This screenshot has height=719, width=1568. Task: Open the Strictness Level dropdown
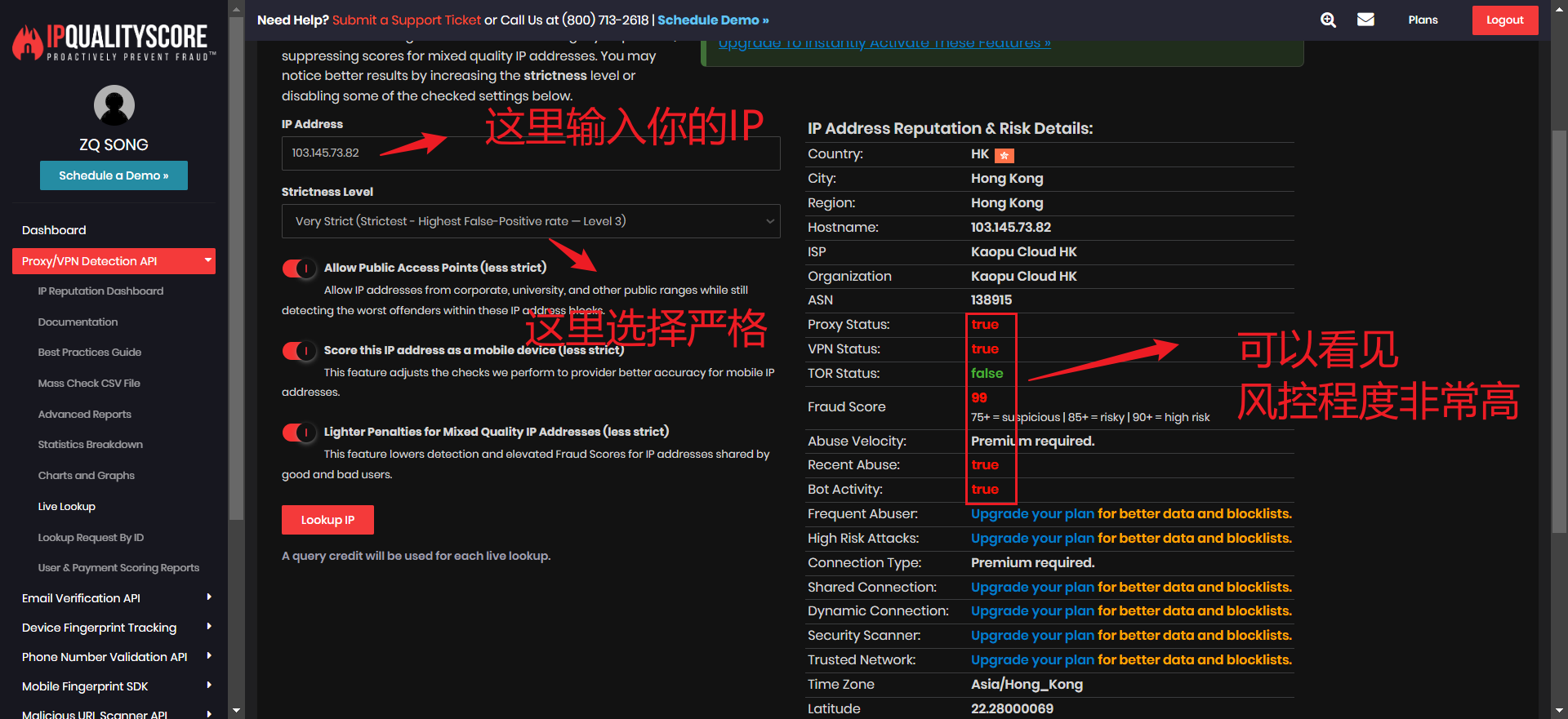531,221
